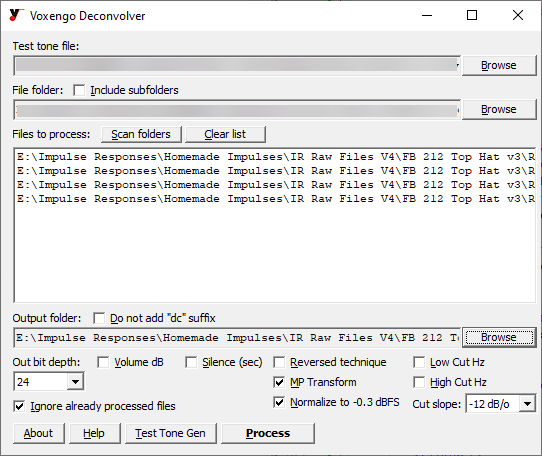The height and width of the screenshot is (456, 542).
Task: Select the third file in process list
Action: point(275,185)
